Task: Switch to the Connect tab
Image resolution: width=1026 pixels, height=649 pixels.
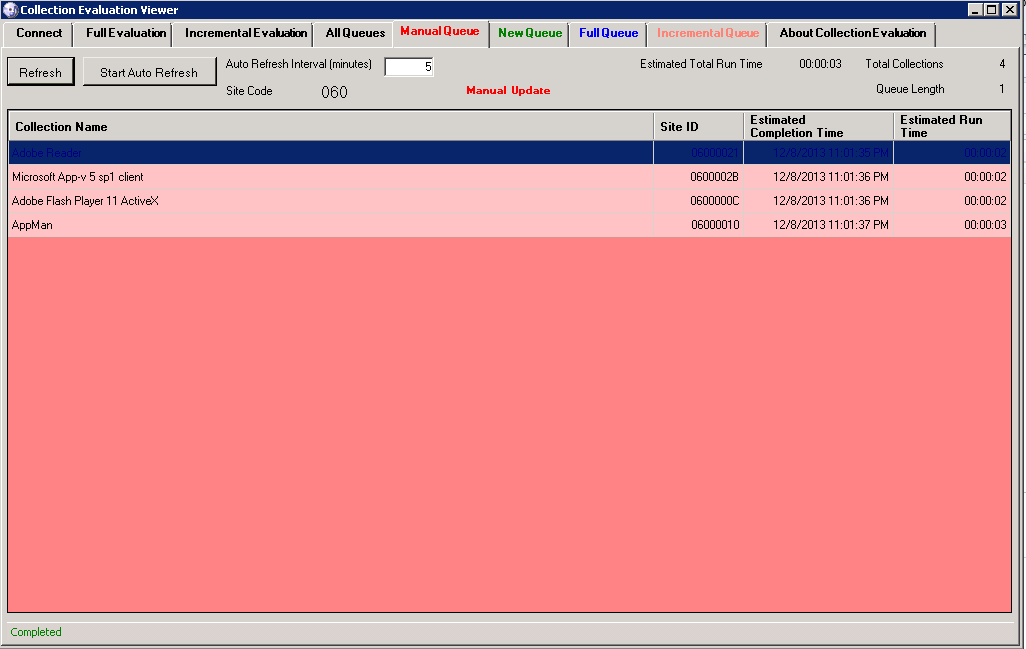Action: (38, 32)
